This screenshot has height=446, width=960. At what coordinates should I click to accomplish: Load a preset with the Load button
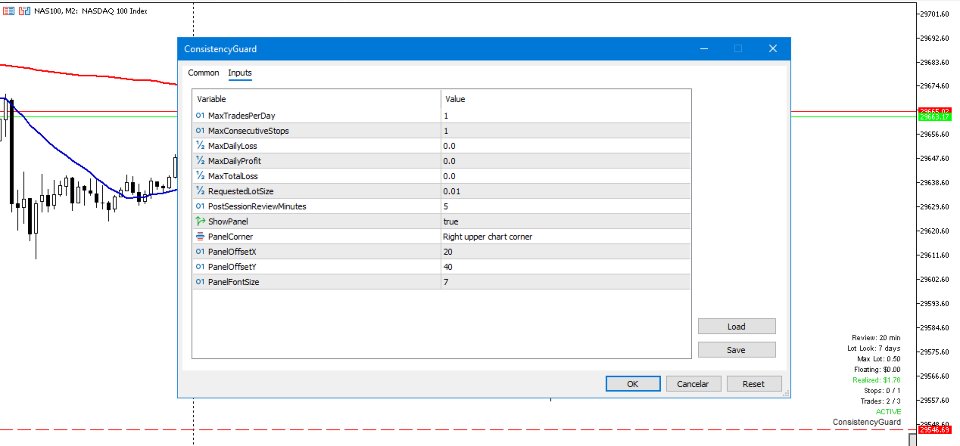pos(736,327)
